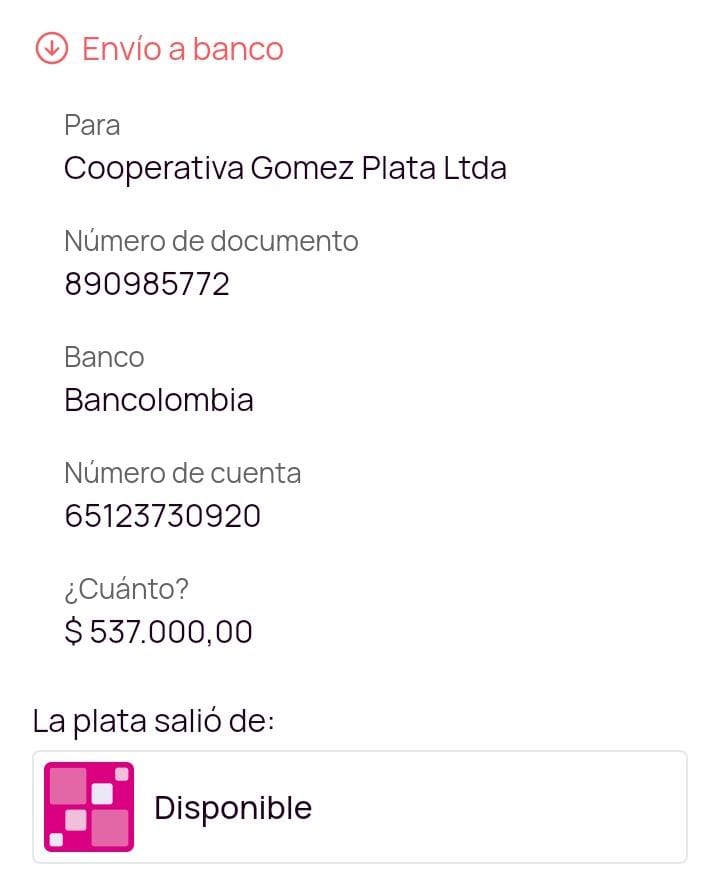Select the 537.000,00 amount value
The width and height of the screenshot is (720, 894).
point(171,633)
